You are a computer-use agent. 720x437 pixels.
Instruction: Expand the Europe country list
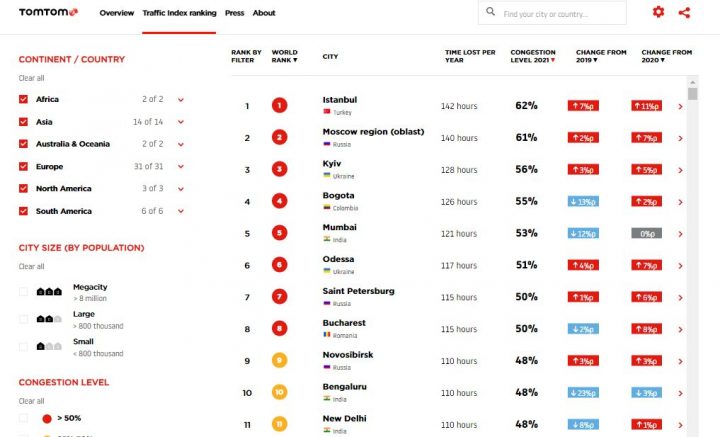coord(181,167)
